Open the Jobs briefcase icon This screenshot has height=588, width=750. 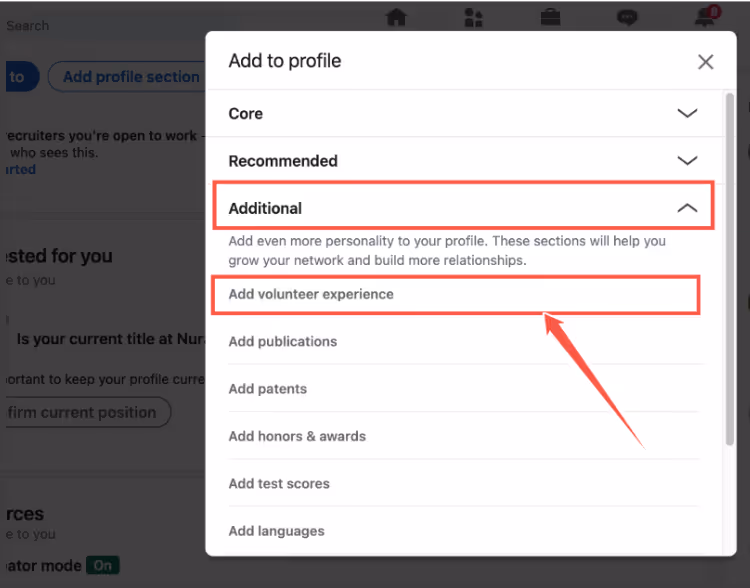click(551, 18)
